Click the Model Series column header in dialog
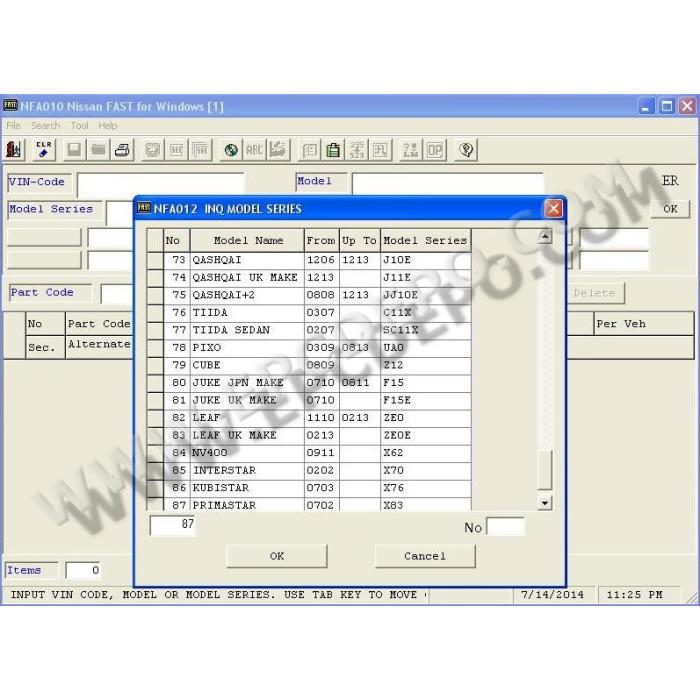Viewport: 700px width, 700px height. [425, 241]
